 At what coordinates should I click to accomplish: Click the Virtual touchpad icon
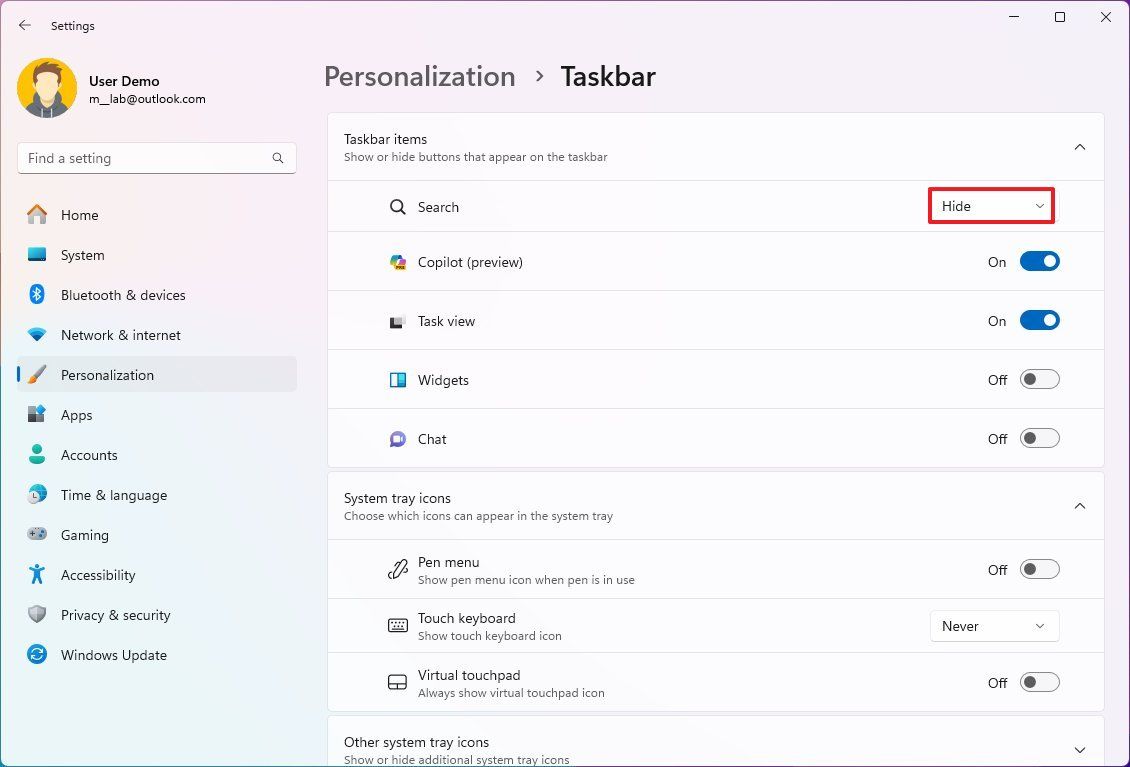(x=398, y=682)
